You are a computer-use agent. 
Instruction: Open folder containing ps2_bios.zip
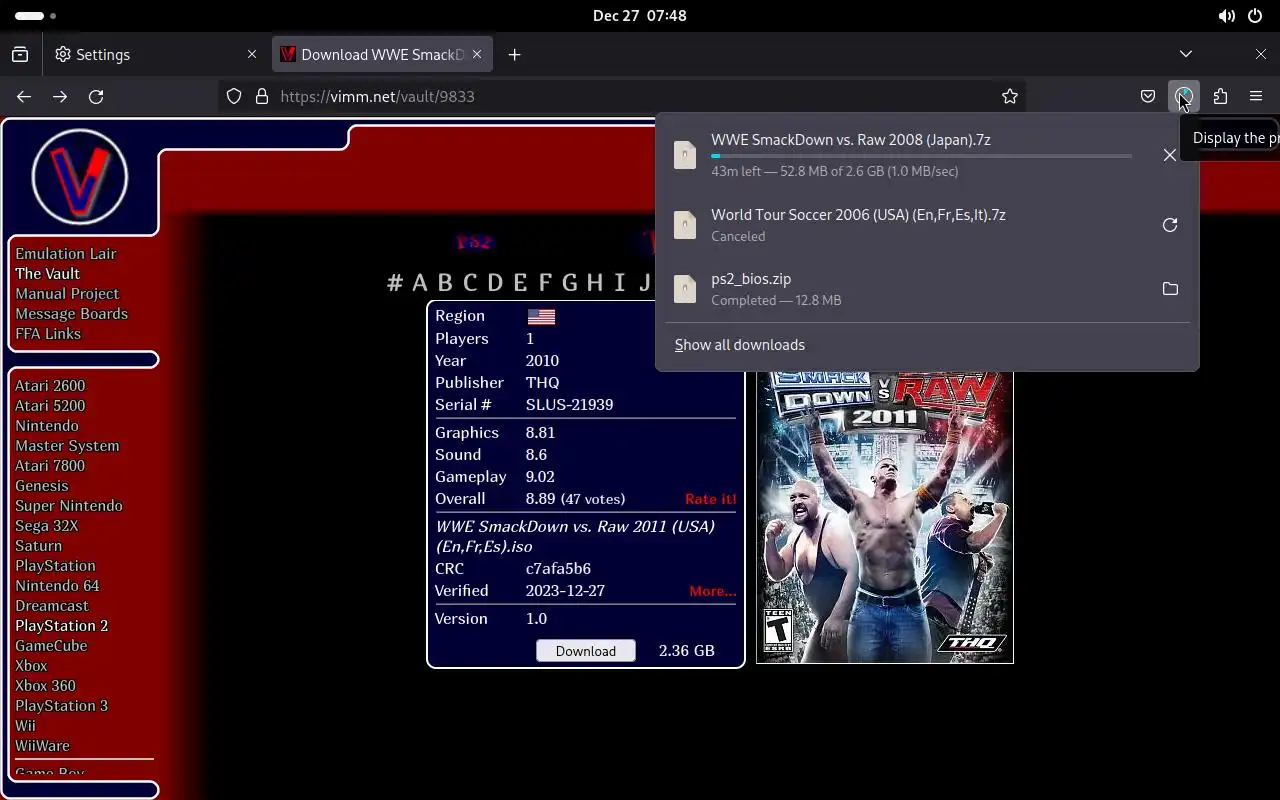coord(1169,289)
